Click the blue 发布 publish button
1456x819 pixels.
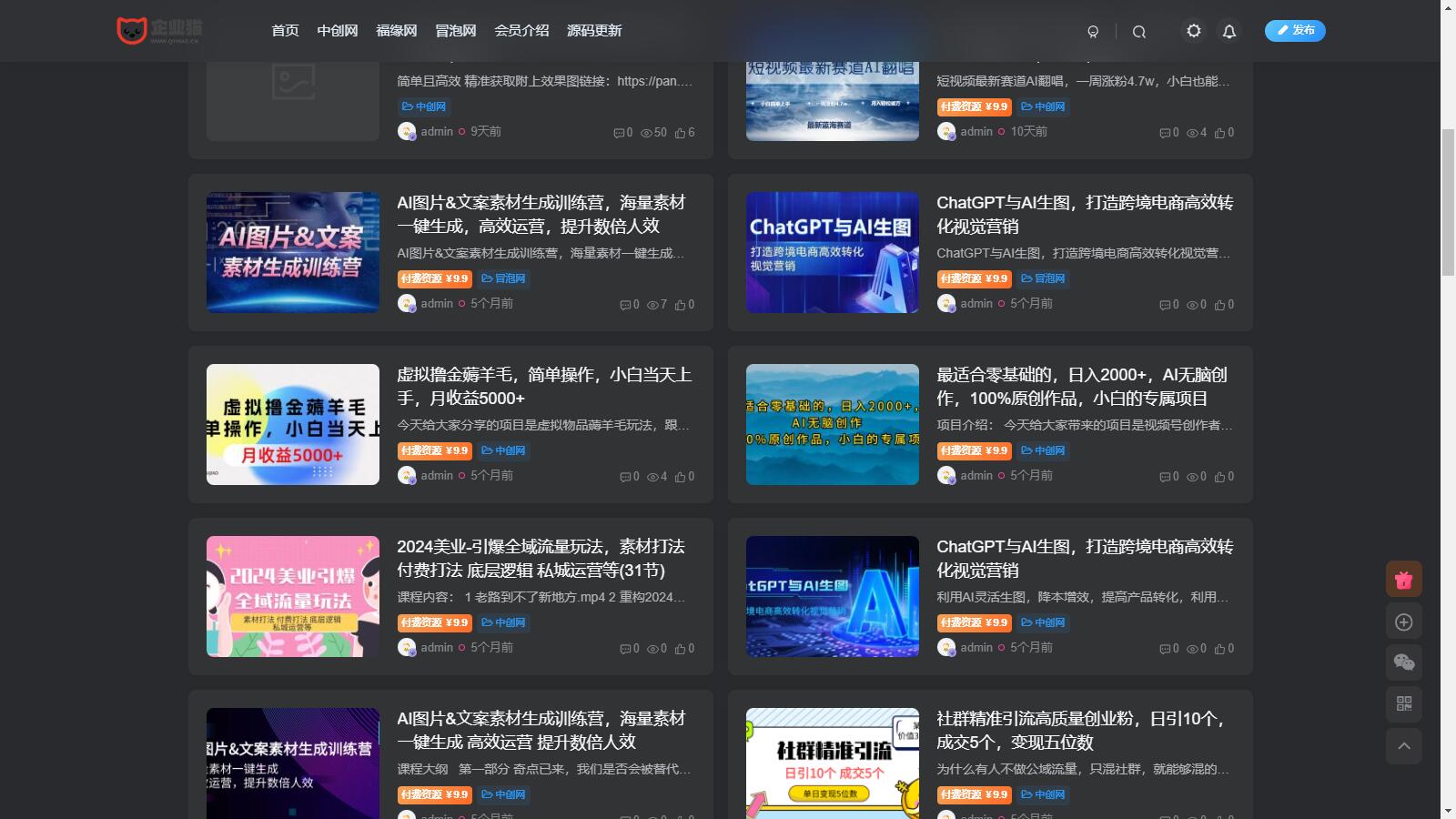click(1295, 31)
